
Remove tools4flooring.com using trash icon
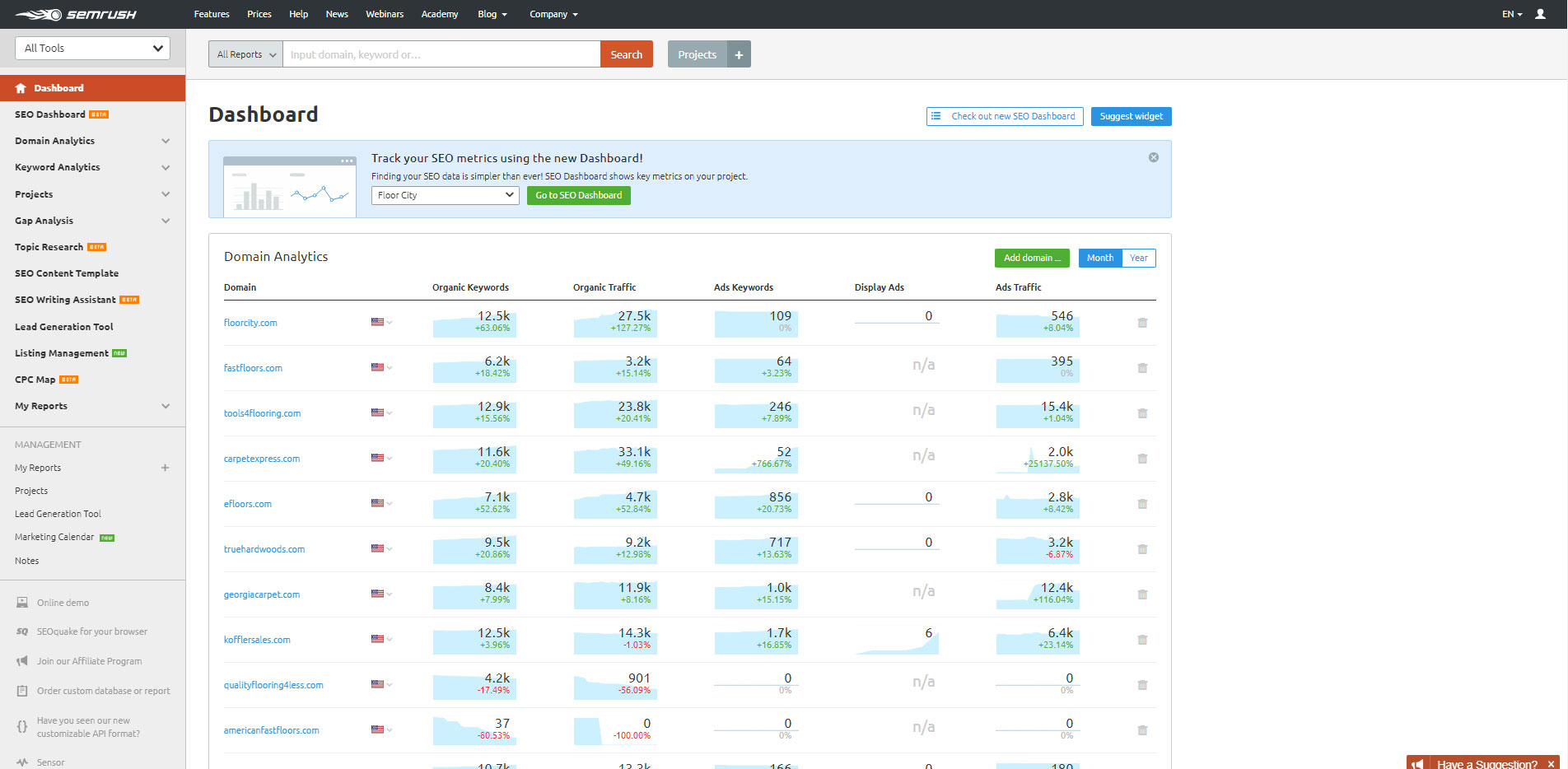(1142, 413)
